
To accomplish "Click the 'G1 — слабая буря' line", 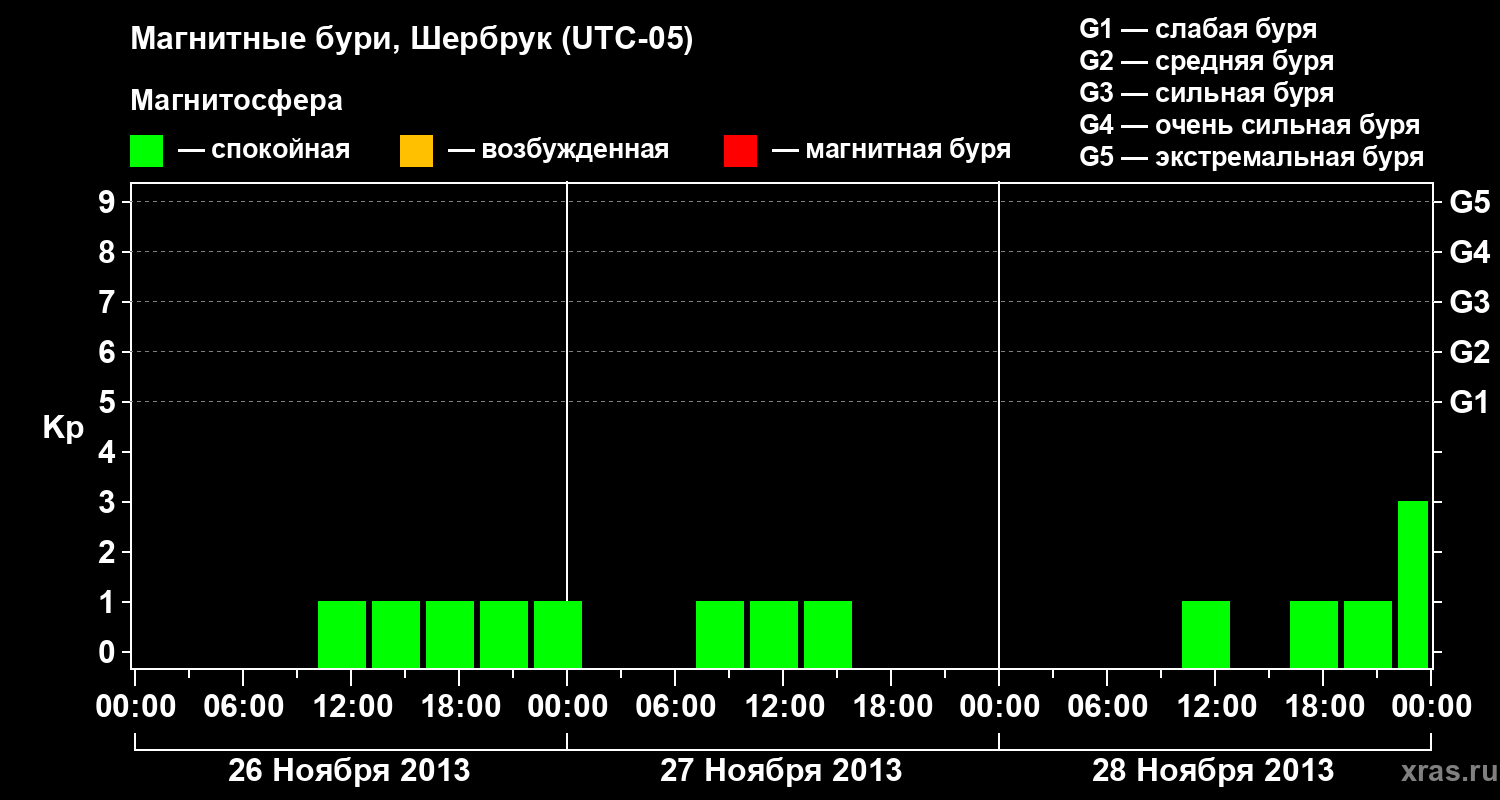I will [x=1198, y=29].
